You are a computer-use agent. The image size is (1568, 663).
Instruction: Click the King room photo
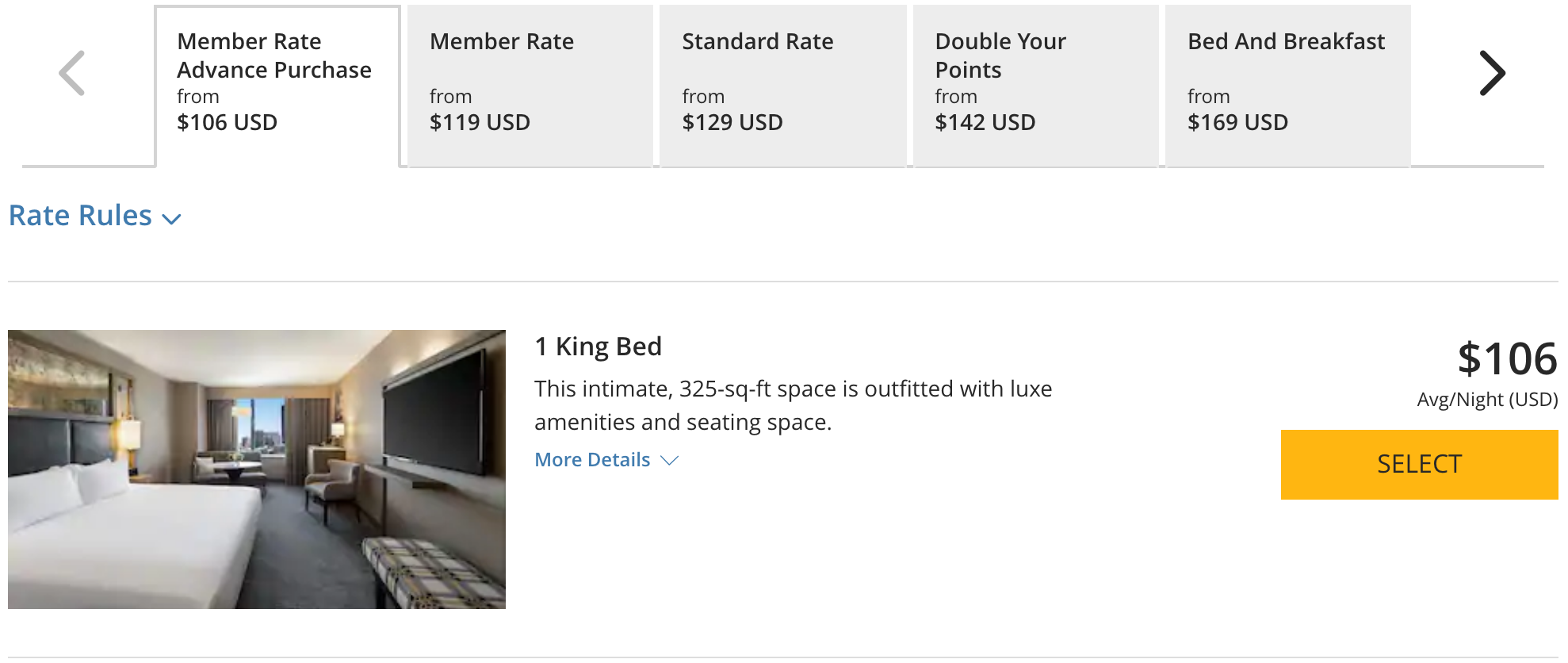(257, 469)
